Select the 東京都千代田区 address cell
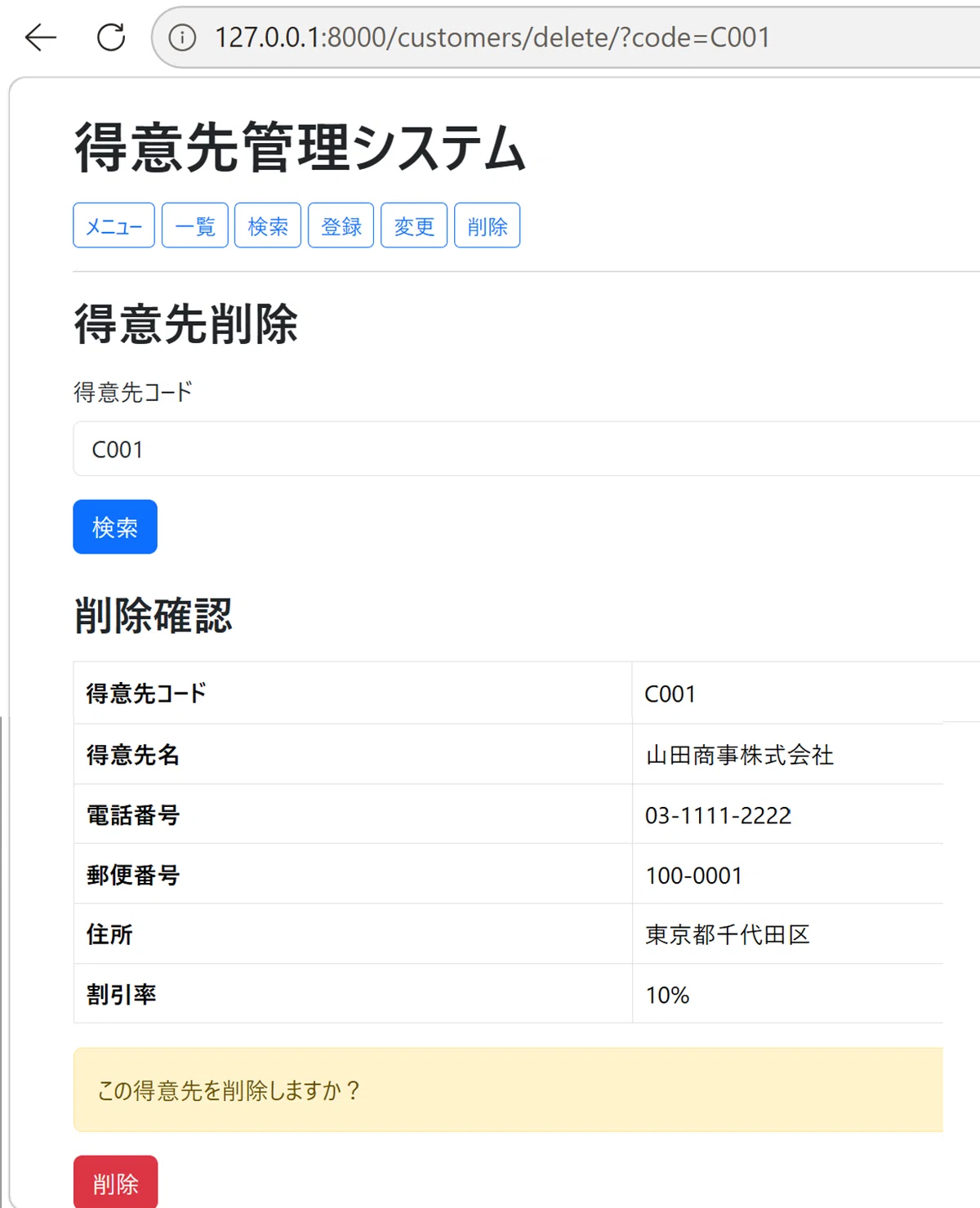The height and width of the screenshot is (1208, 980). coord(787,934)
